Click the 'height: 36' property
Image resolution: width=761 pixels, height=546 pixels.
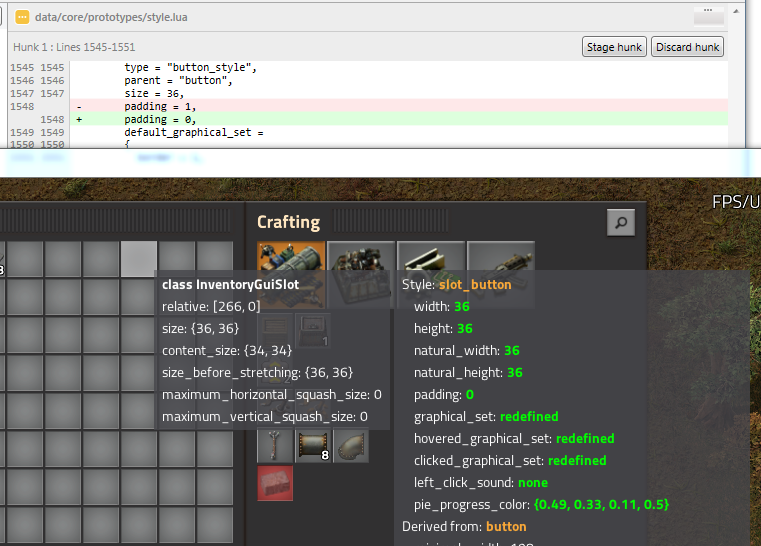click(x=443, y=329)
